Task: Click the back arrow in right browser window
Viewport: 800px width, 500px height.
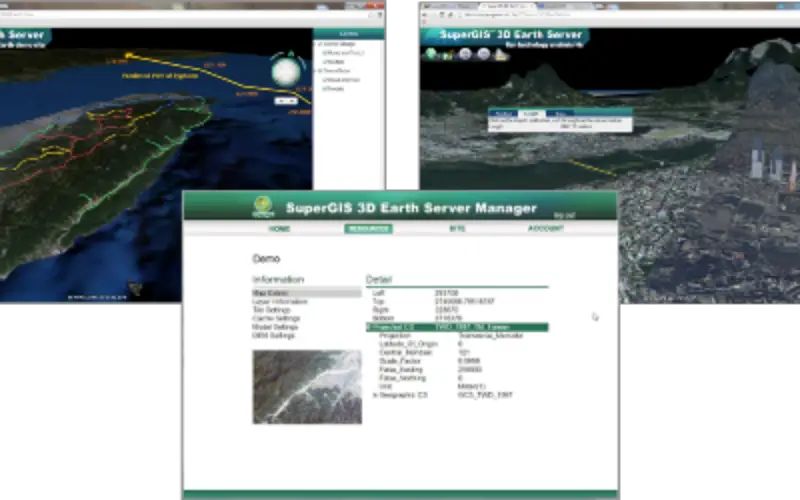Action: (x=424, y=15)
